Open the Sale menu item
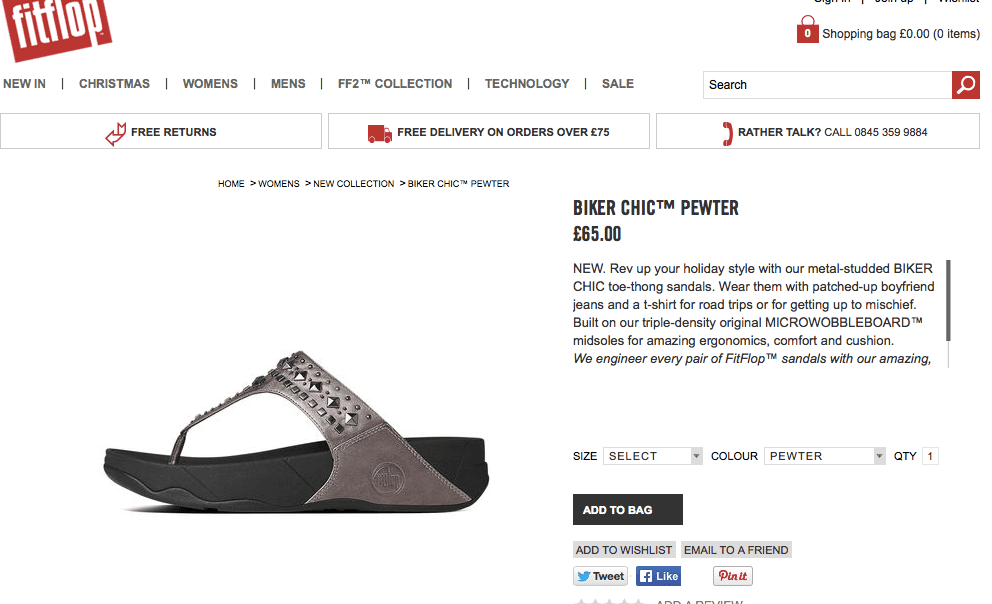This screenshot has width=992, height=604. (x=618, y=84)
